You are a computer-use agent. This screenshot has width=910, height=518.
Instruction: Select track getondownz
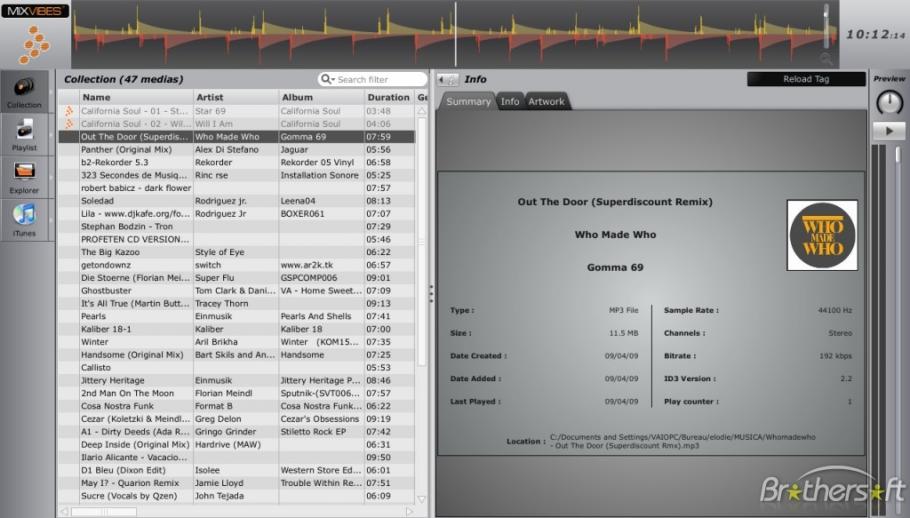[237, 265]
